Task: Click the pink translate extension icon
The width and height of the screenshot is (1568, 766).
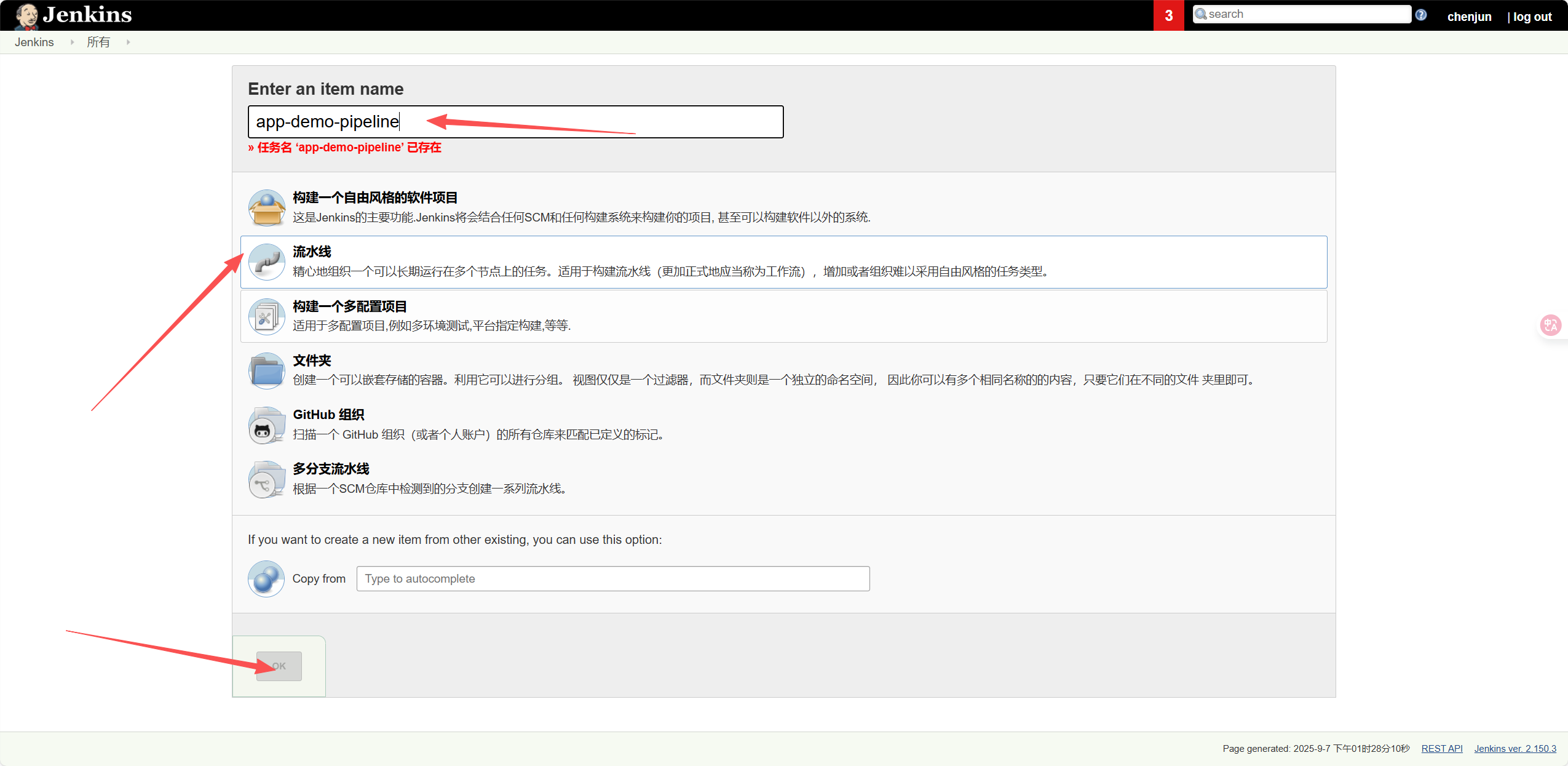Action: tap(1551, 324)
